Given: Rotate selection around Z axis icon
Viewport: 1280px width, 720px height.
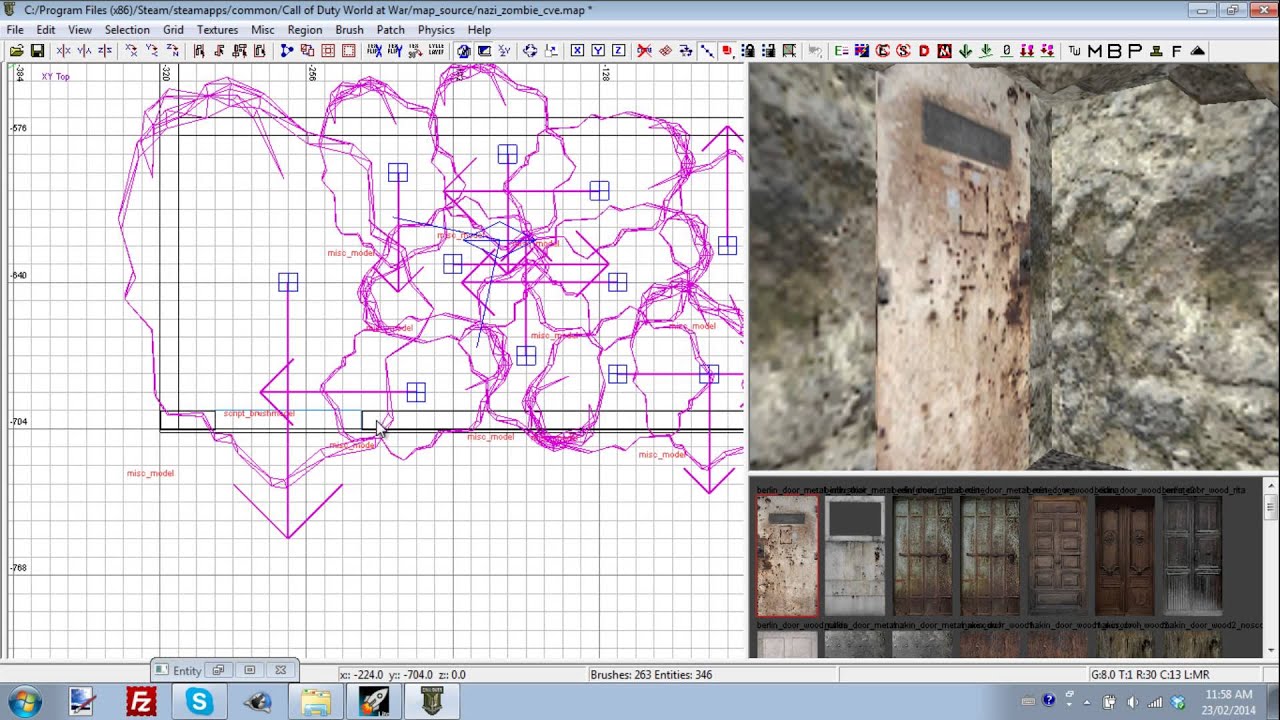Looking at the screenshot, I should pyautogui.click(x=172, y=51).
